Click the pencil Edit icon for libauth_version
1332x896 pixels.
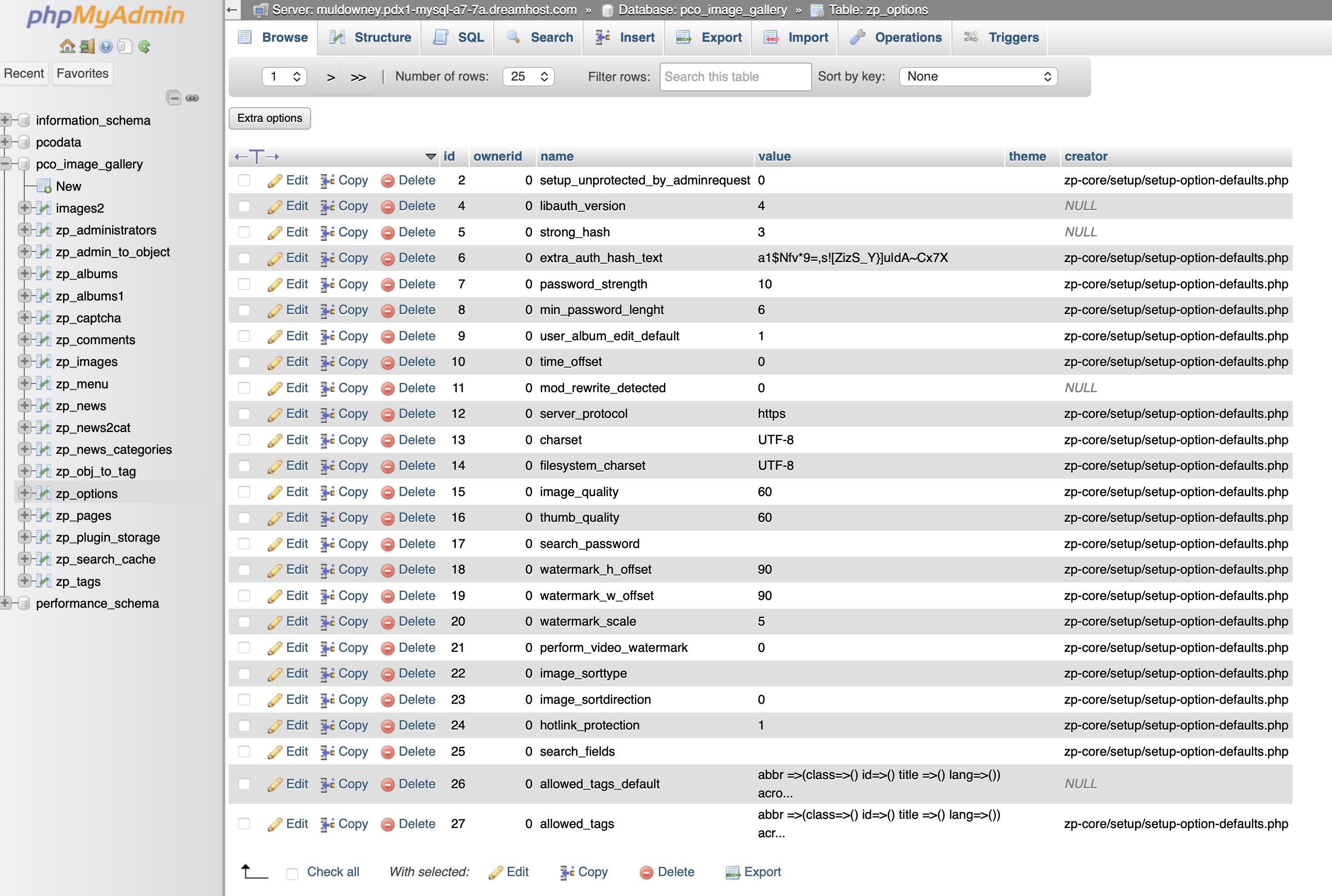[275, 206]
